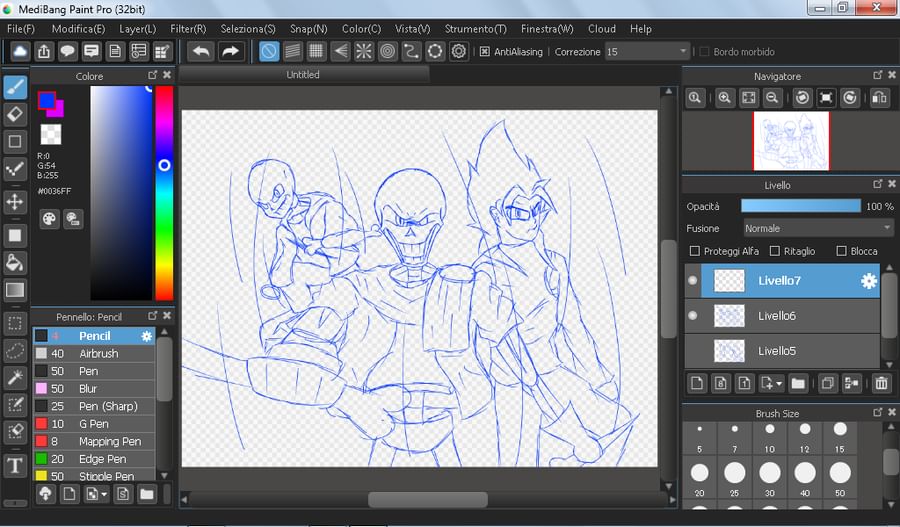Select the G Pen brush
This screenshot has height=527, width=900.
94,424
